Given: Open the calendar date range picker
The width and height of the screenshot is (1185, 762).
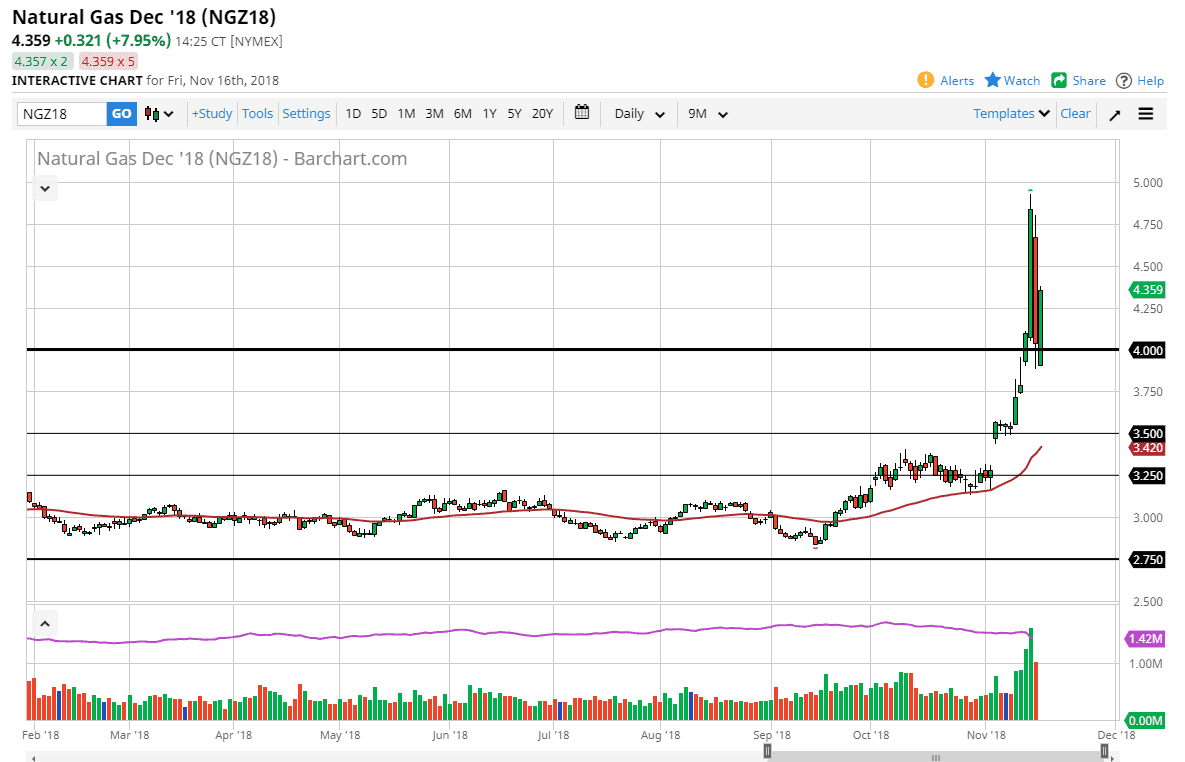Looking at the screenshot, I should [582, 113].
